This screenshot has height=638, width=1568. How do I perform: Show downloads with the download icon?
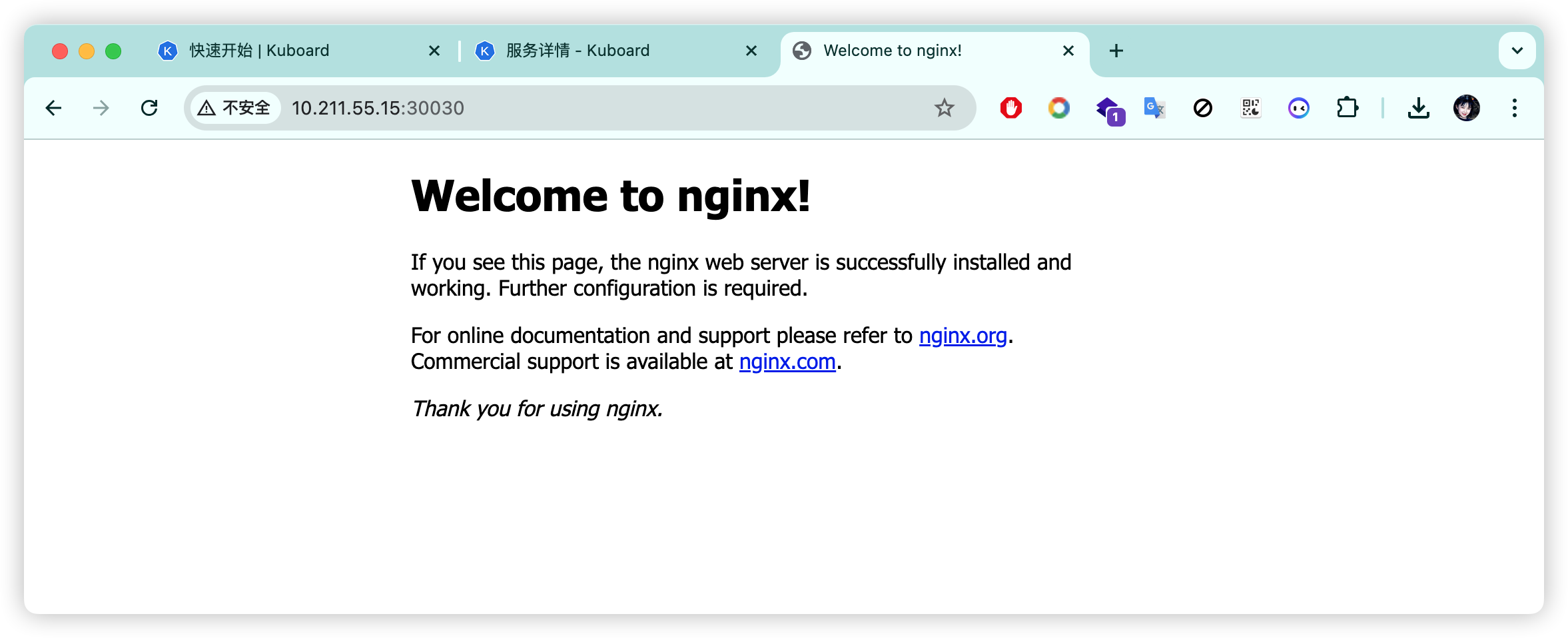[x=1418, y=108]
